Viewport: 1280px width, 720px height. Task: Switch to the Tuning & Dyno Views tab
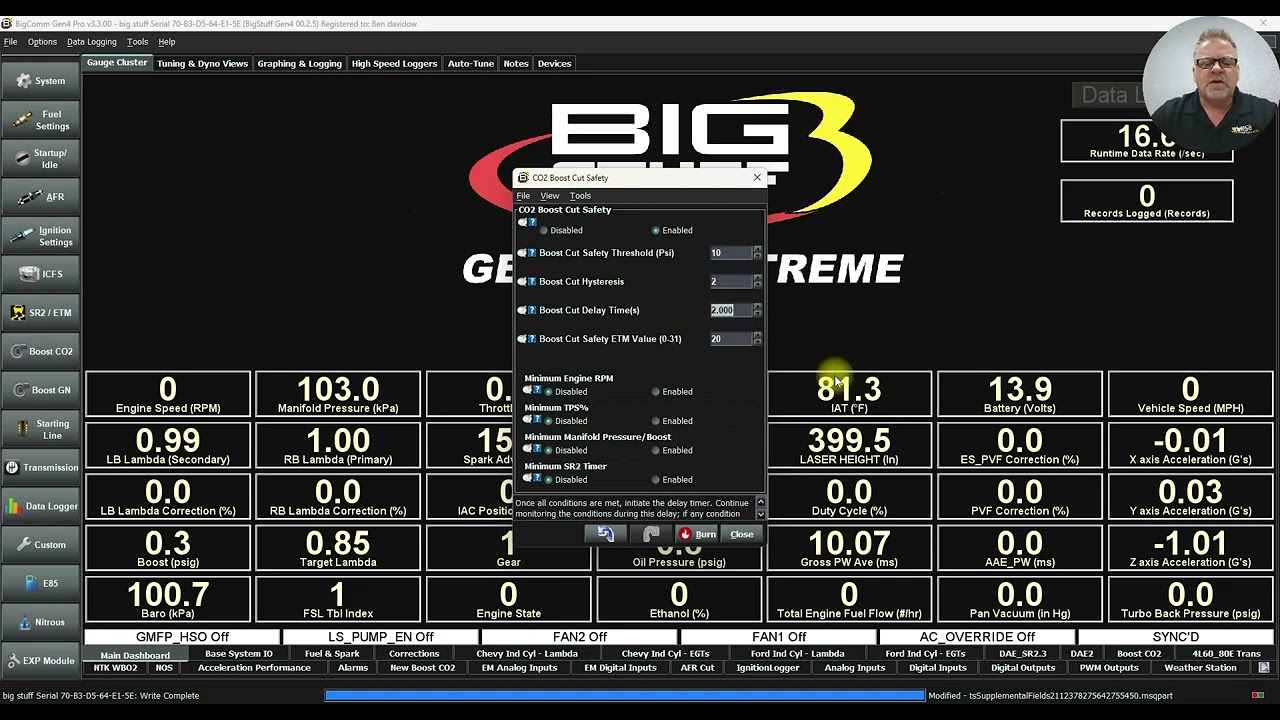coord(202,64)
